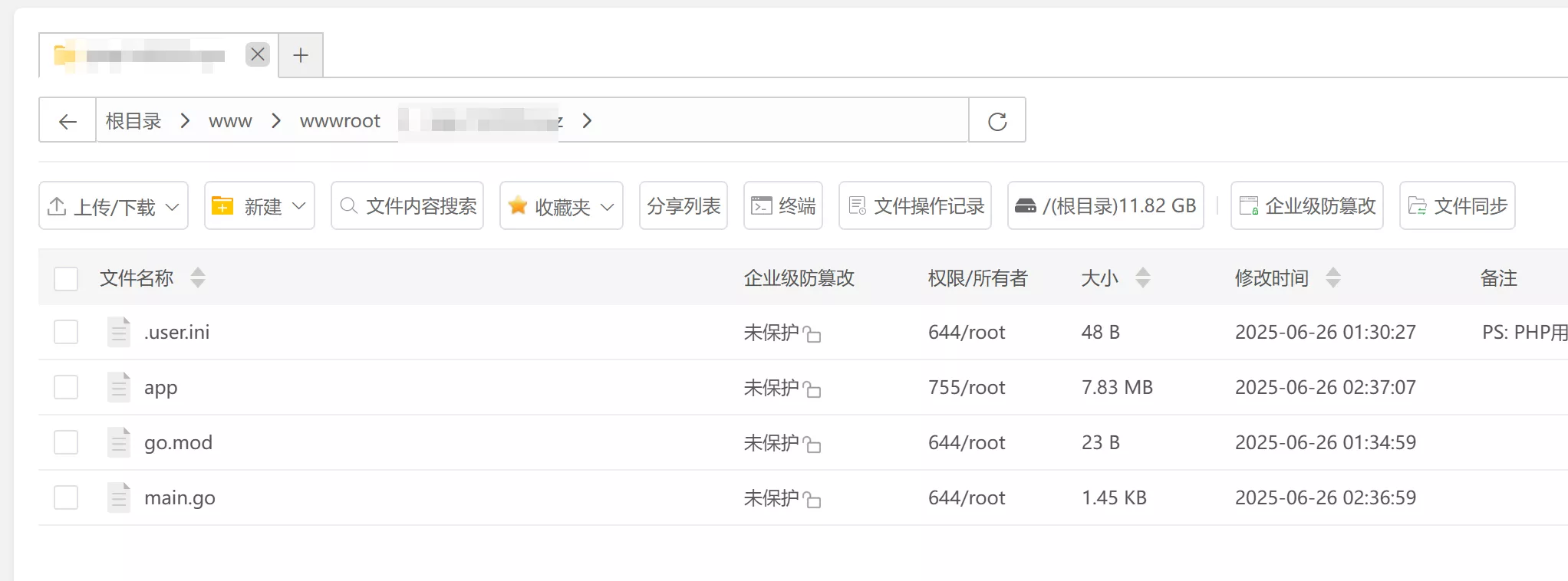Open file .user.ini by name

coord(176,332)
